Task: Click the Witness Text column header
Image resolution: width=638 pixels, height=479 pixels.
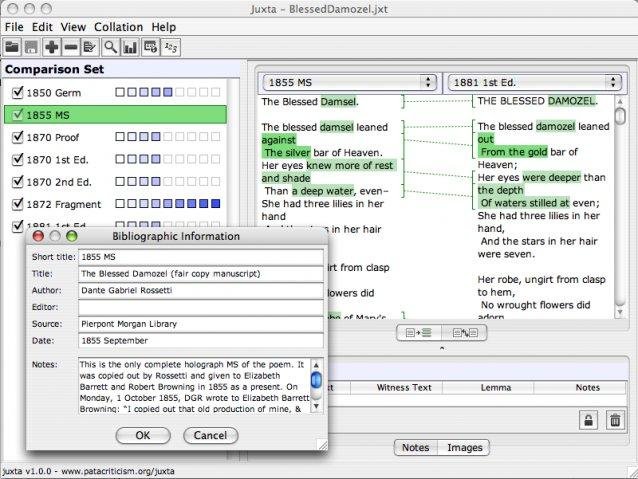Action: tap(404, 387)
